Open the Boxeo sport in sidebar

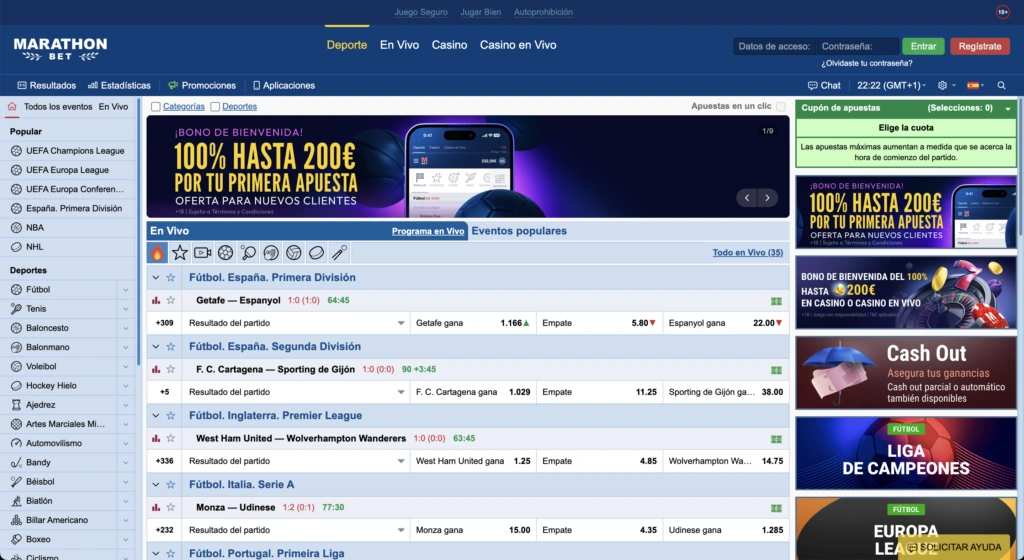38,539
